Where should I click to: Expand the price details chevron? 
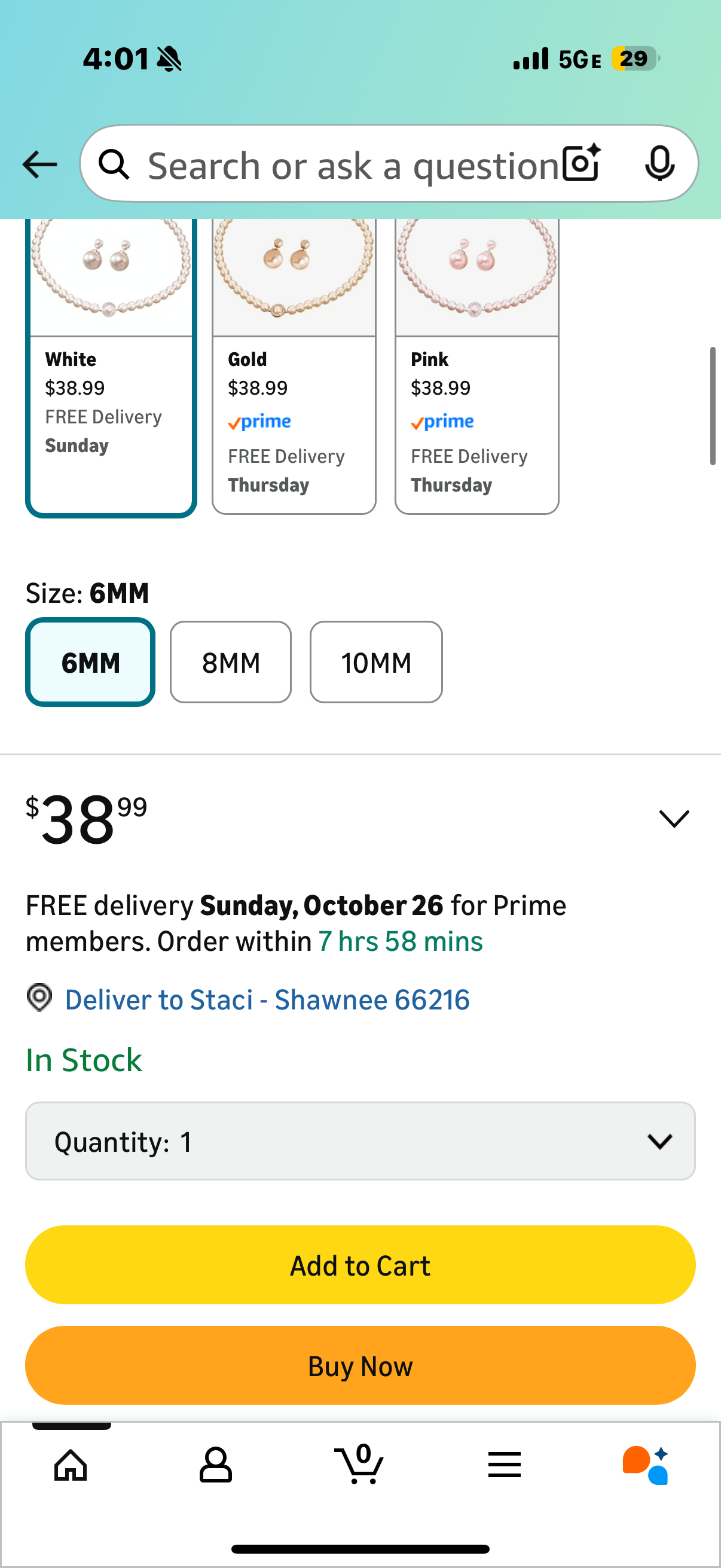(674, 818)
